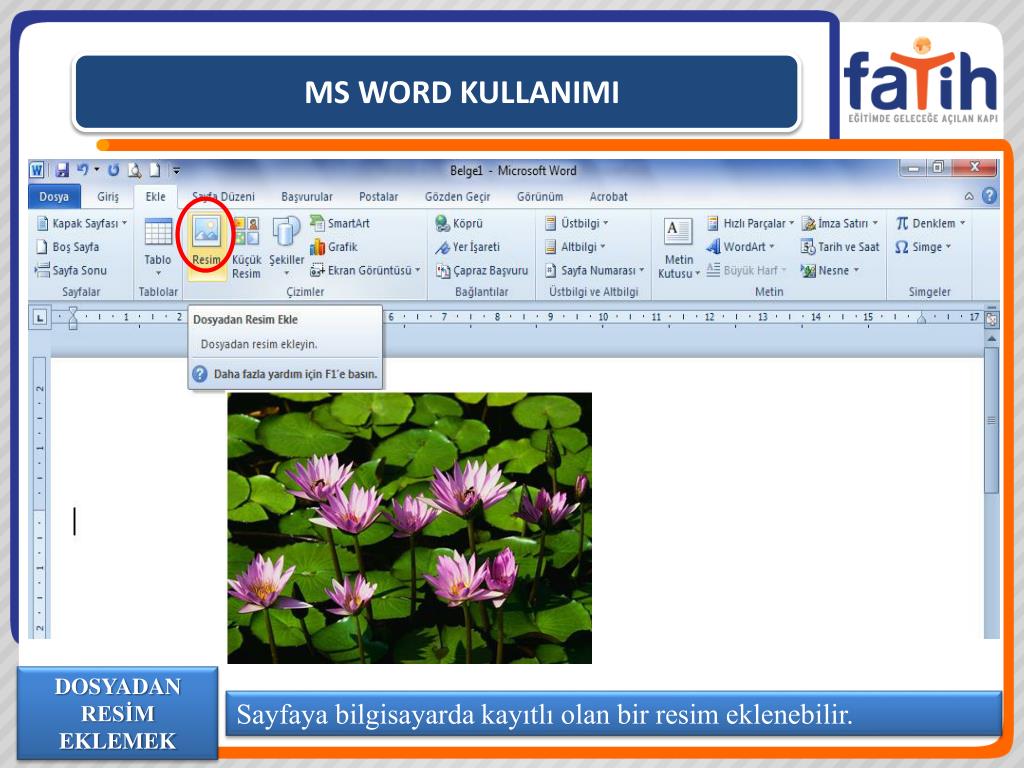Click the Resim picture icon

click(x=206, y=231)
